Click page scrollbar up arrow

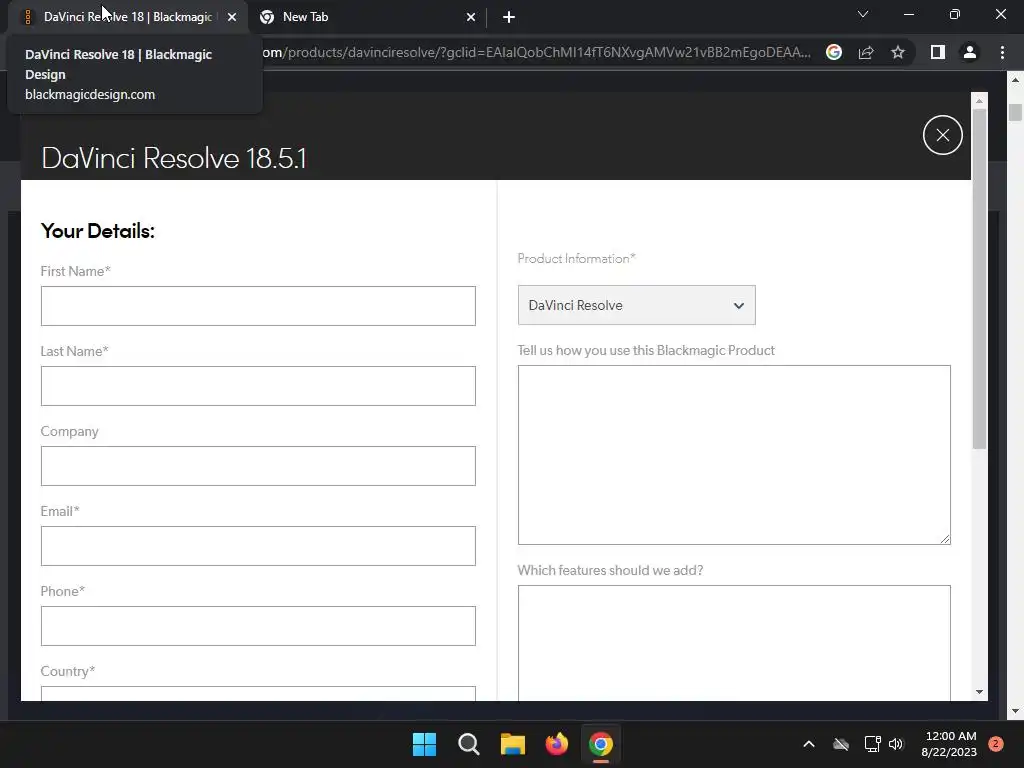pyautogui.click(x=1016, y=80)
